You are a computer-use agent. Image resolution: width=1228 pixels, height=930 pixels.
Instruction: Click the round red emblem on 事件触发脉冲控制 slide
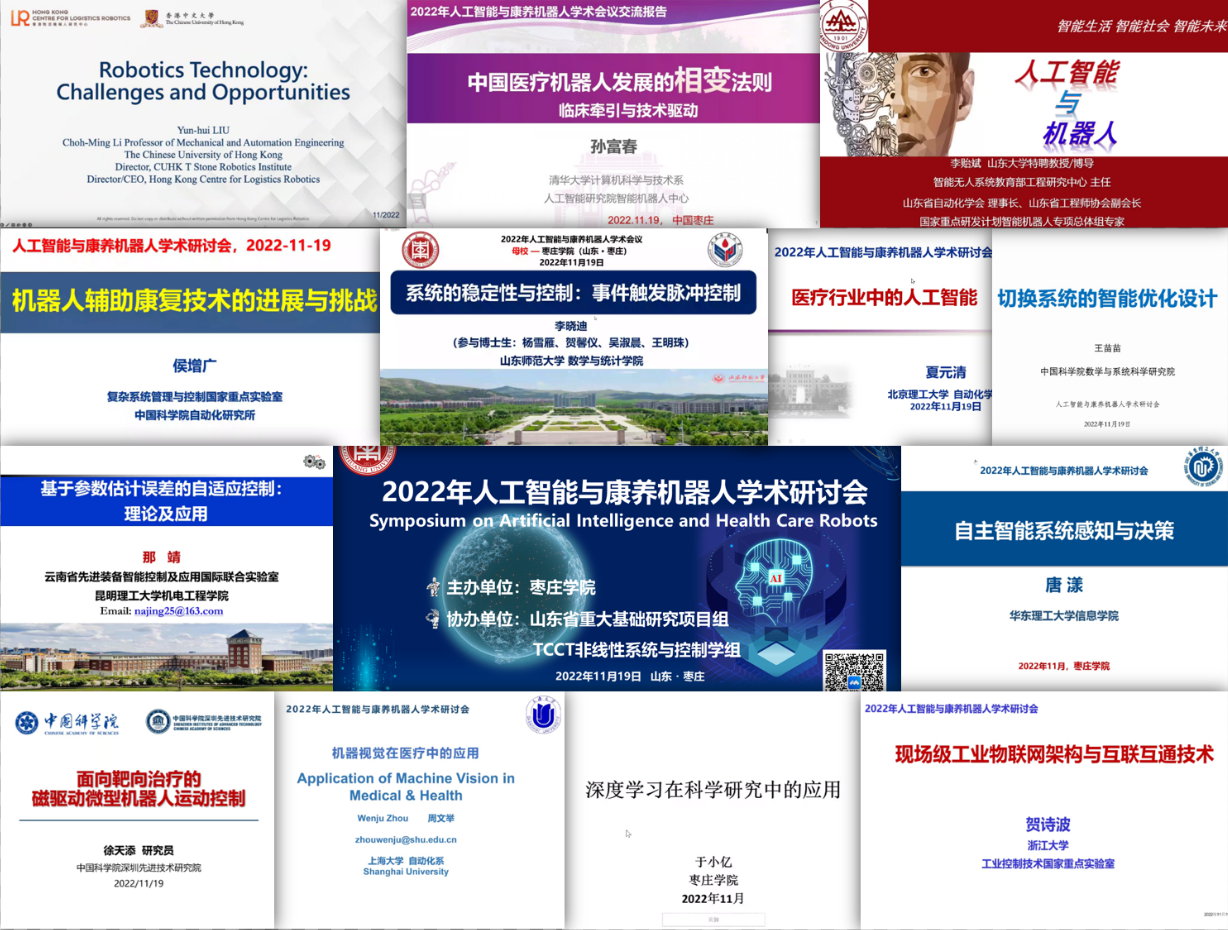(x=420, y=250)
